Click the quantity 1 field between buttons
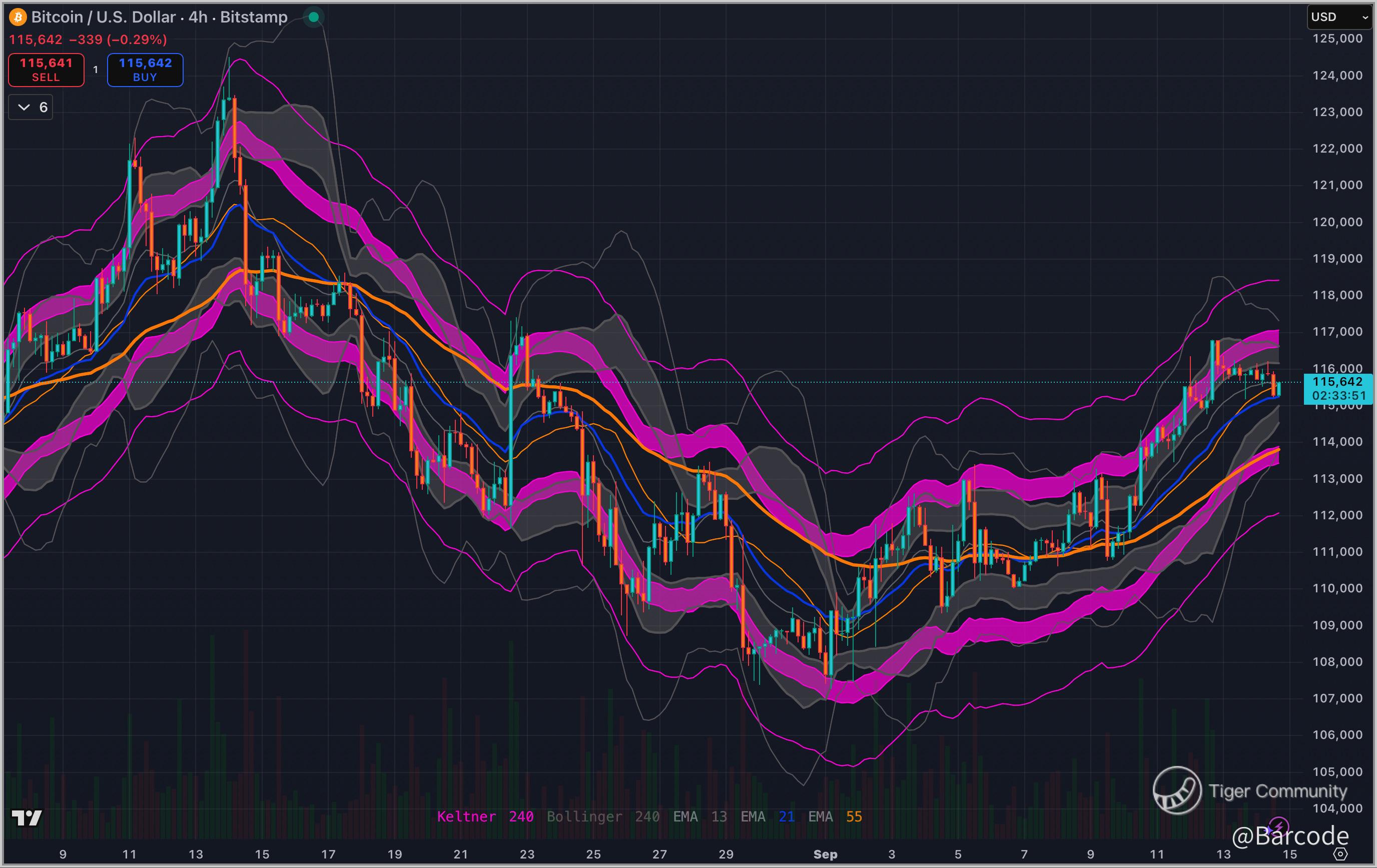Screen dimensions: 1377x868 coord(96,70)
